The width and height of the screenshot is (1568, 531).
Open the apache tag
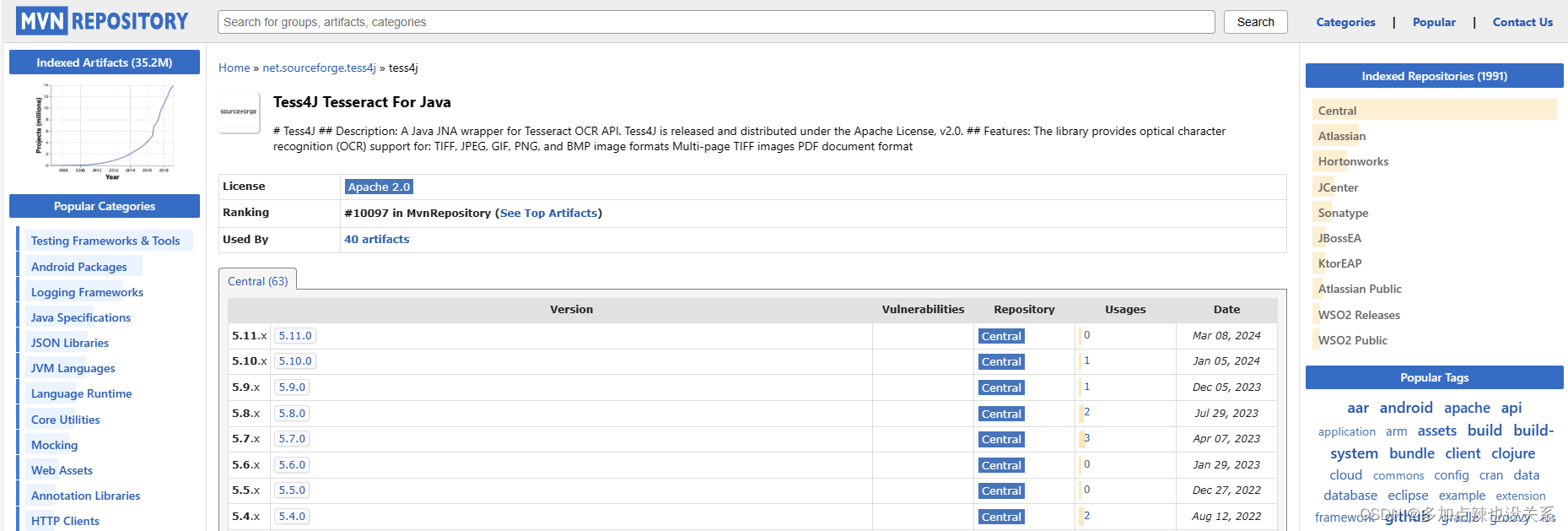(1467, 408)
